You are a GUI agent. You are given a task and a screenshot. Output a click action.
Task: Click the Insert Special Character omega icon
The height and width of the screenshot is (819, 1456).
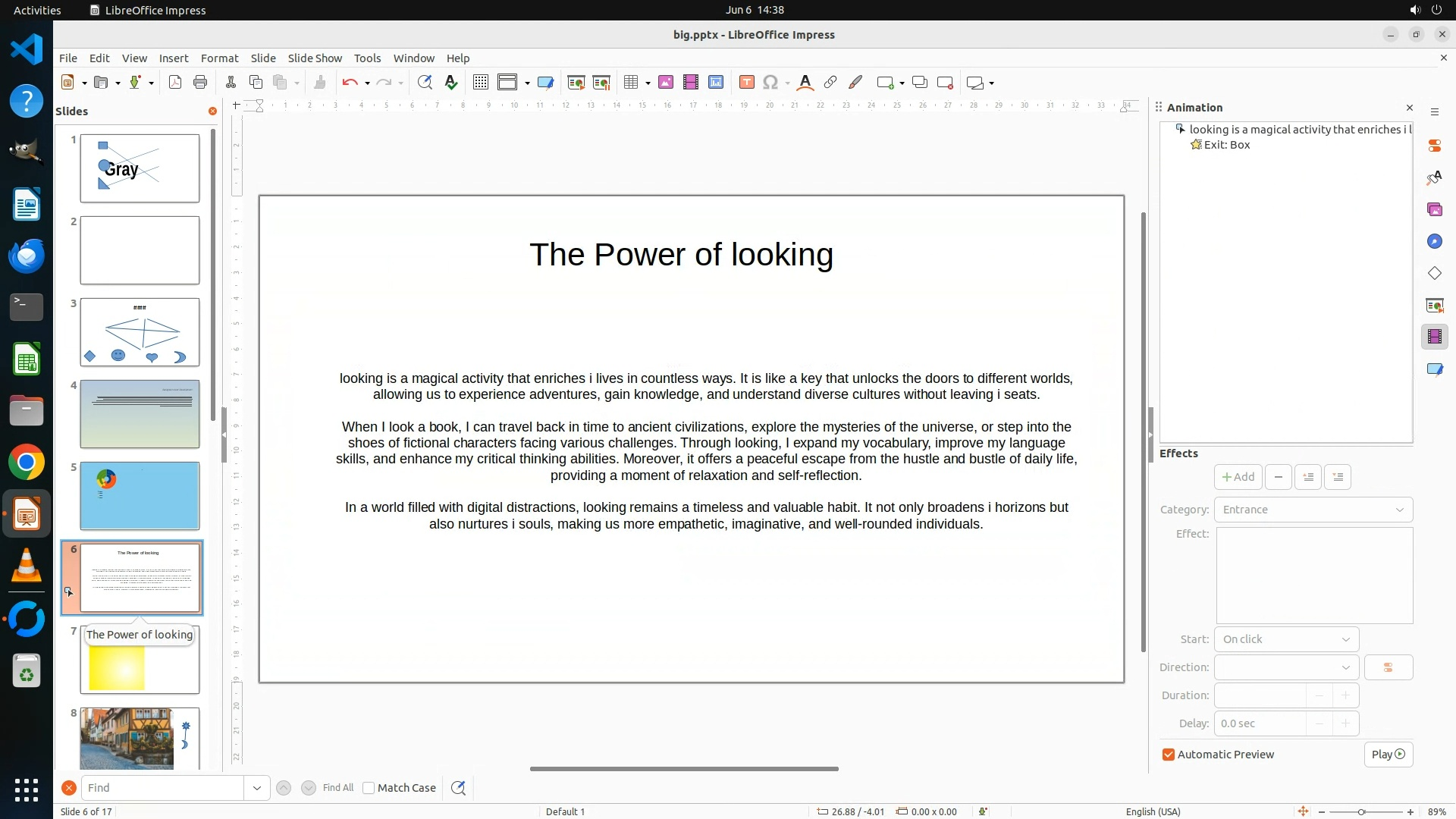click(771, 83)
